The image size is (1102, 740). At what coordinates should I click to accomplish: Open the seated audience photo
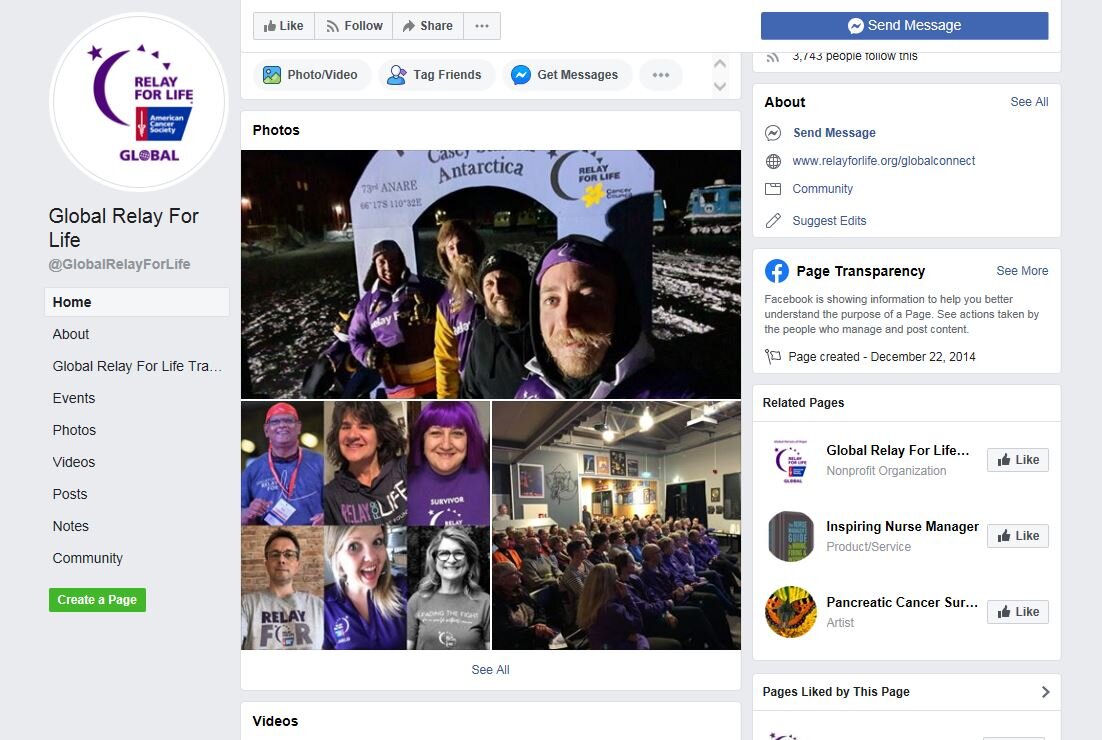pyautogui.click(x=616, y=526)
